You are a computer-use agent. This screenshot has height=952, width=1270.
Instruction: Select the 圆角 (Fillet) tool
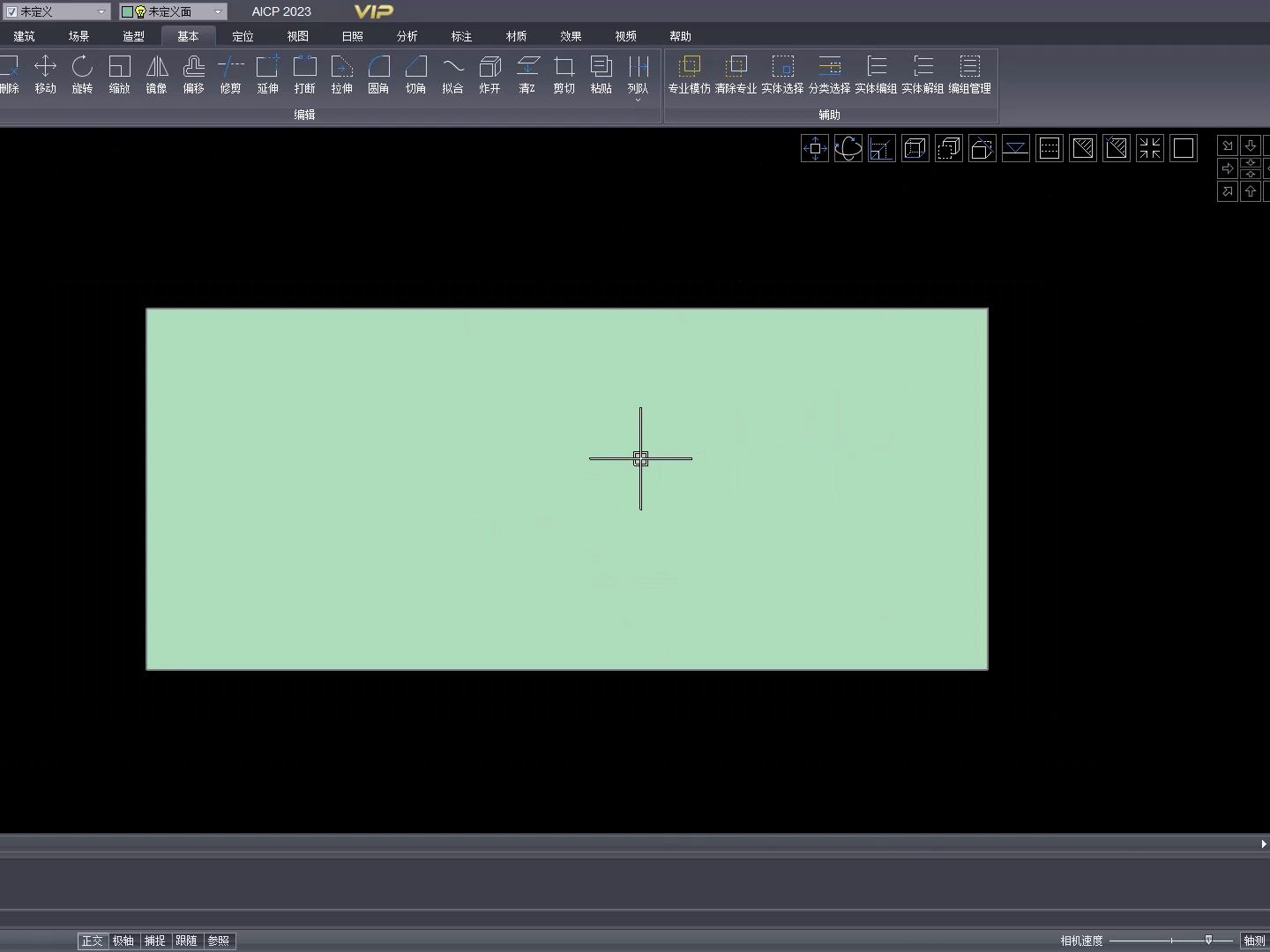[378, 75]
